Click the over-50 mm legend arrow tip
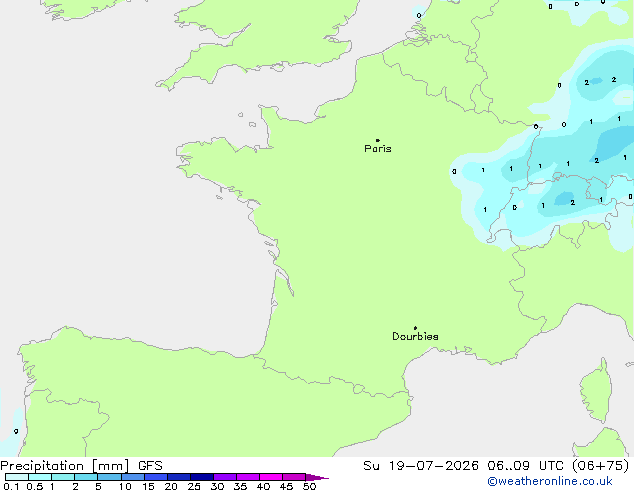 coord(317,477)
